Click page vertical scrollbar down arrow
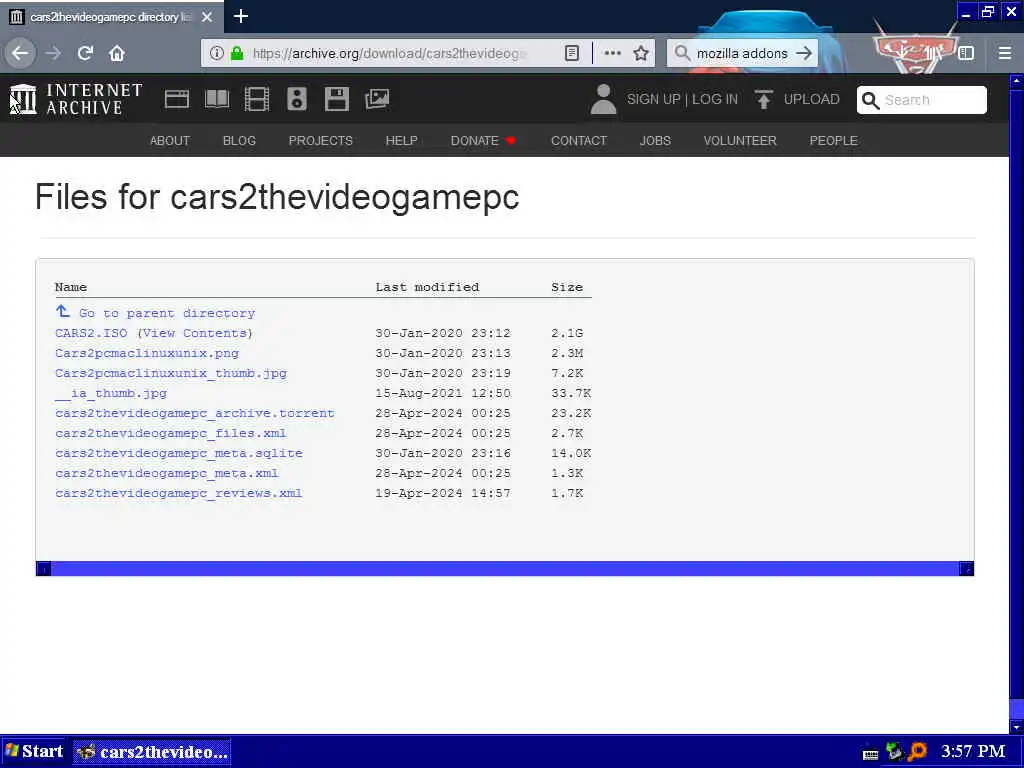 click(1016, 726)
